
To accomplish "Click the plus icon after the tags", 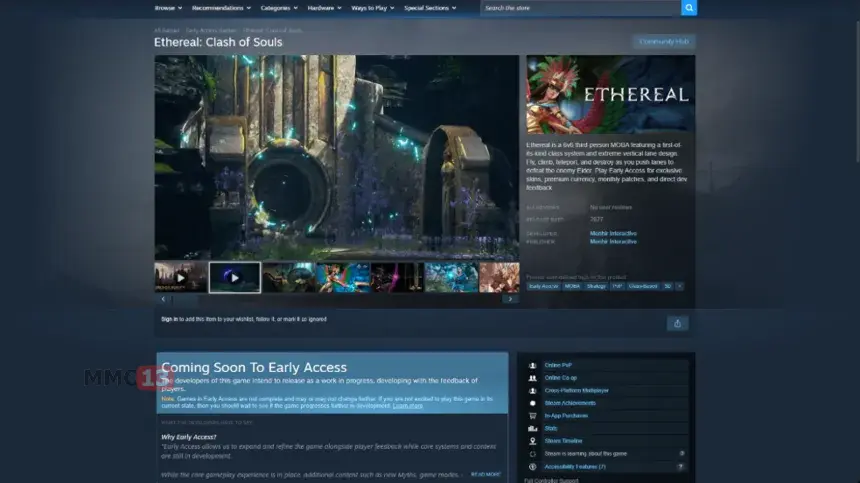I will pyautogui.click(x=680, y=286).
